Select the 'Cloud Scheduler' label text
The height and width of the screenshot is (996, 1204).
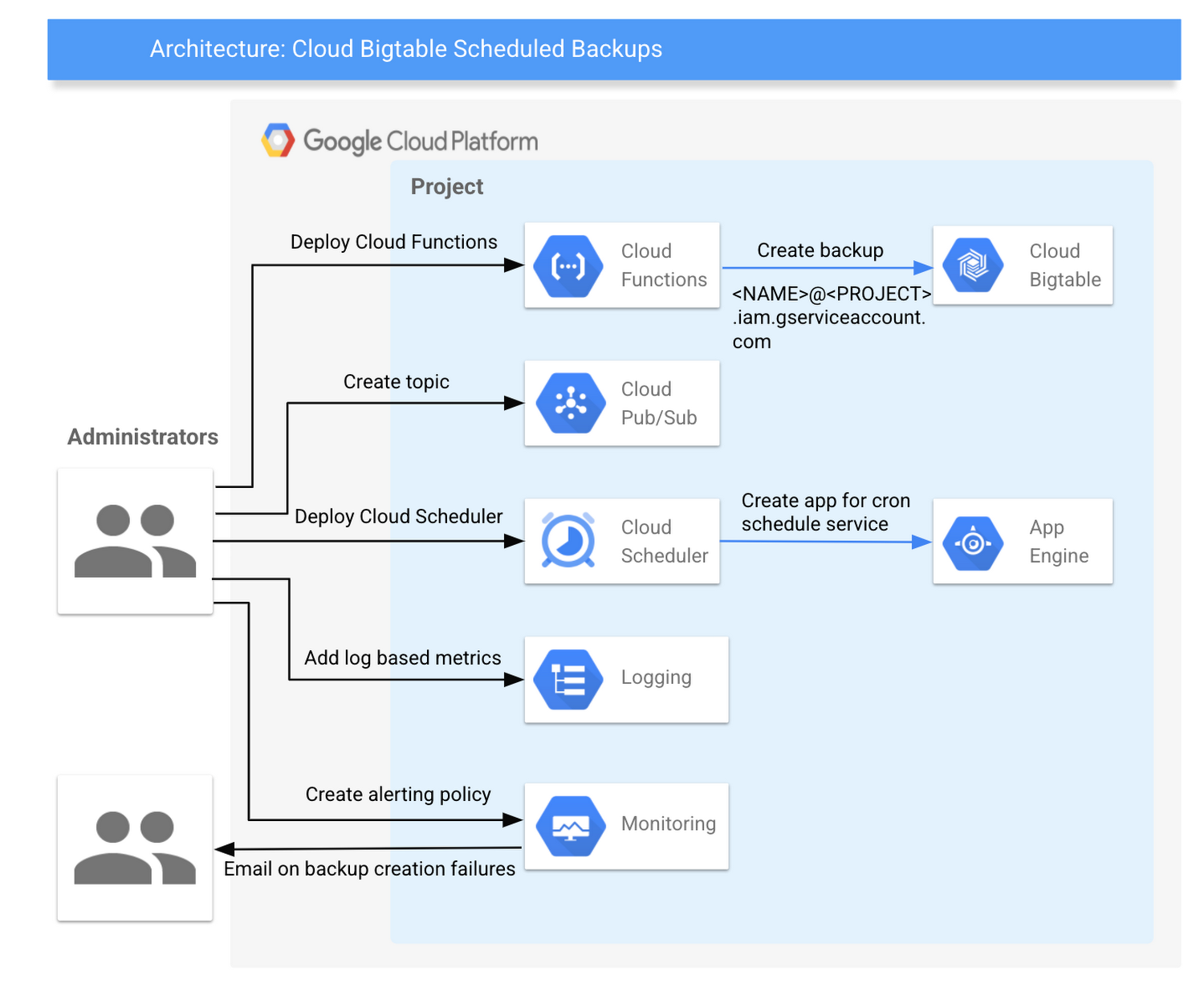click(665, 541)
